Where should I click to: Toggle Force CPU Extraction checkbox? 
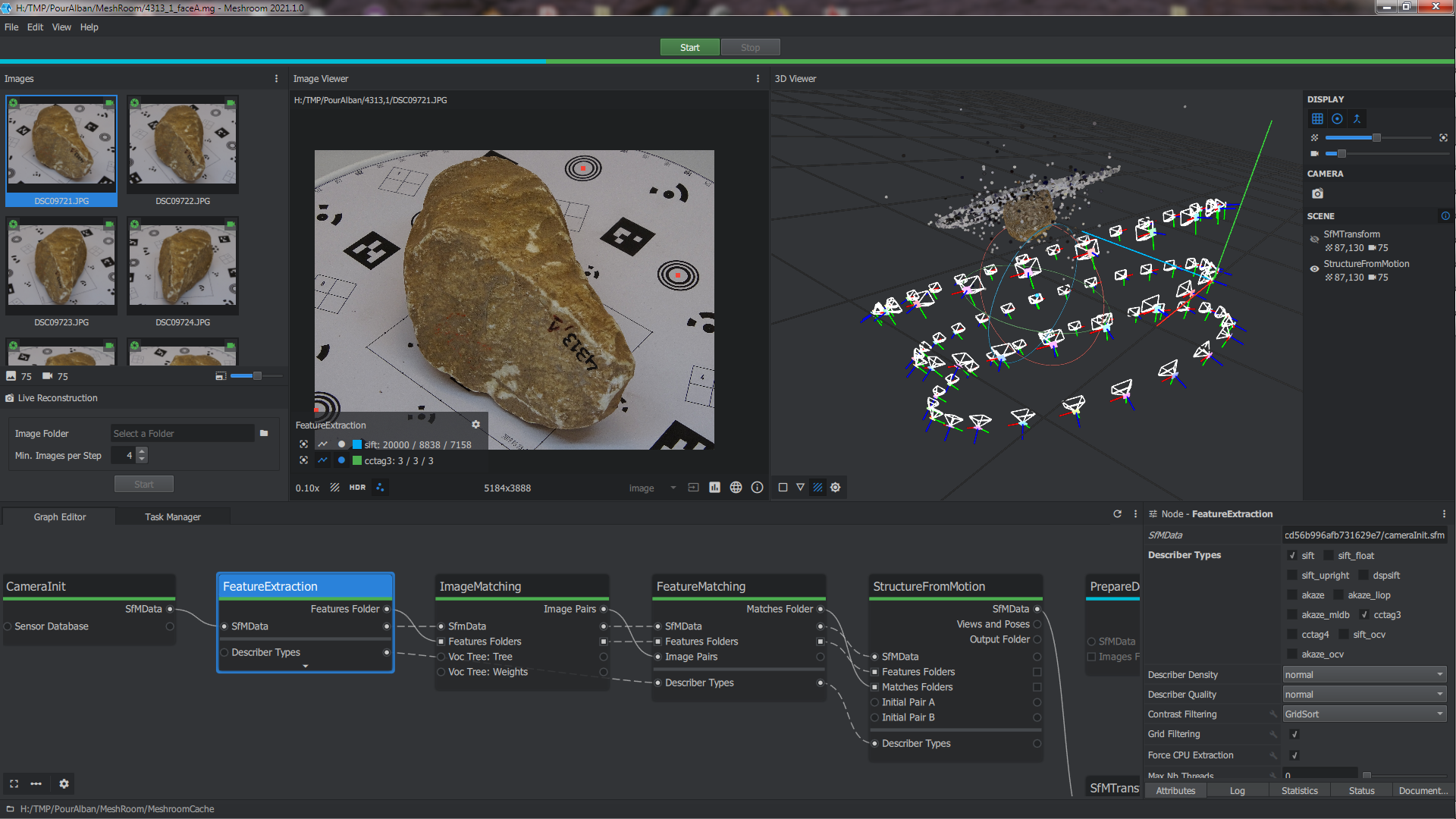(1294, 755)
